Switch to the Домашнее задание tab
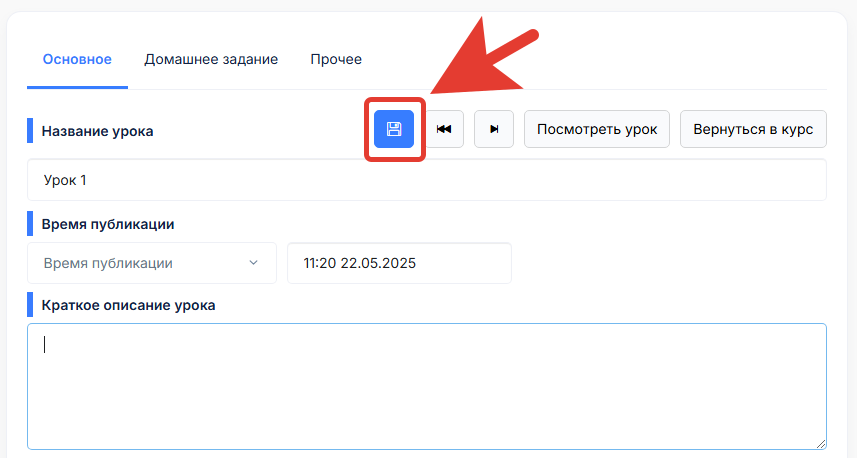Viewport: 857px width, 458px height. [x=211, y=59]
